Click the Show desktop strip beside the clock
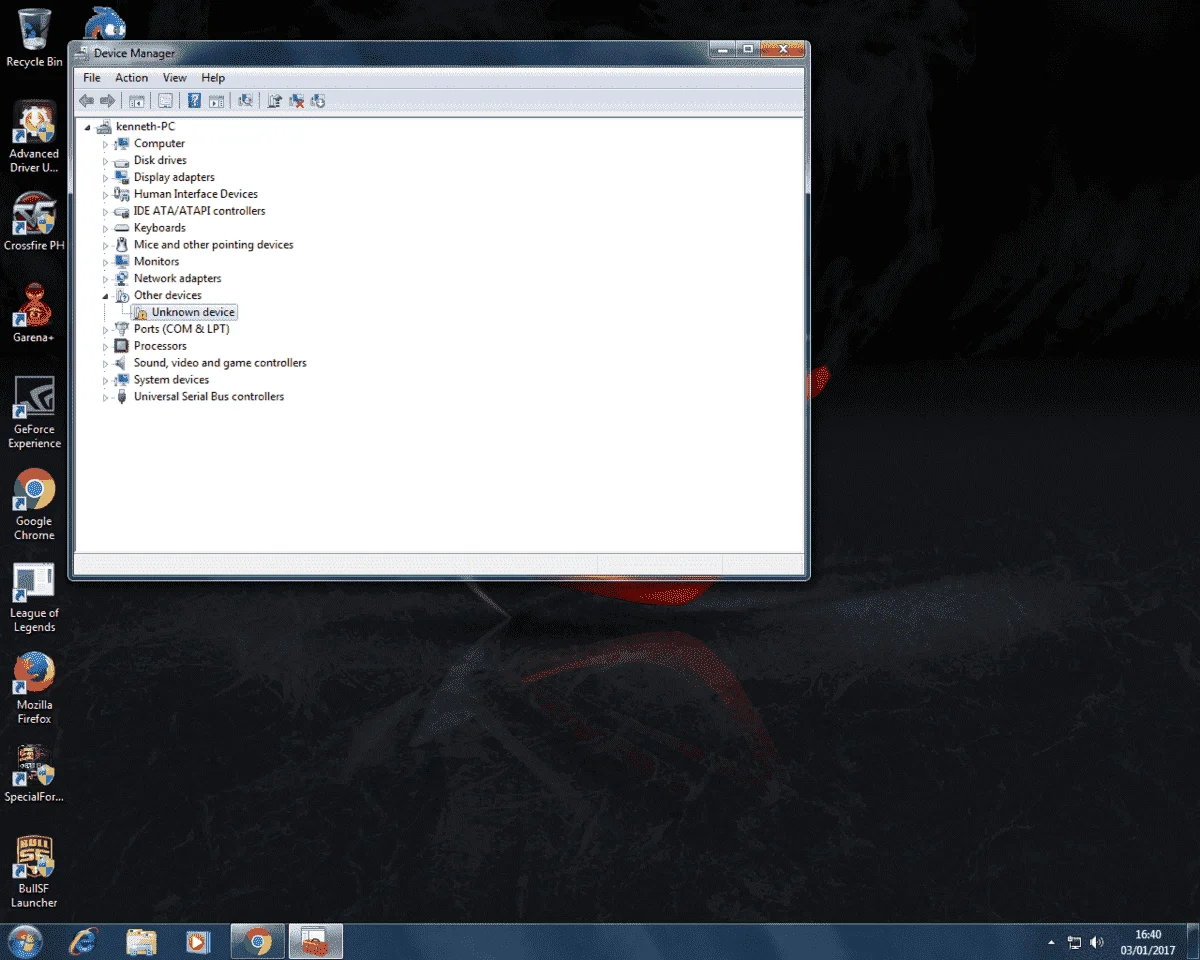This screenshot has height=960, width=1200. click(x=1192, y=942)
